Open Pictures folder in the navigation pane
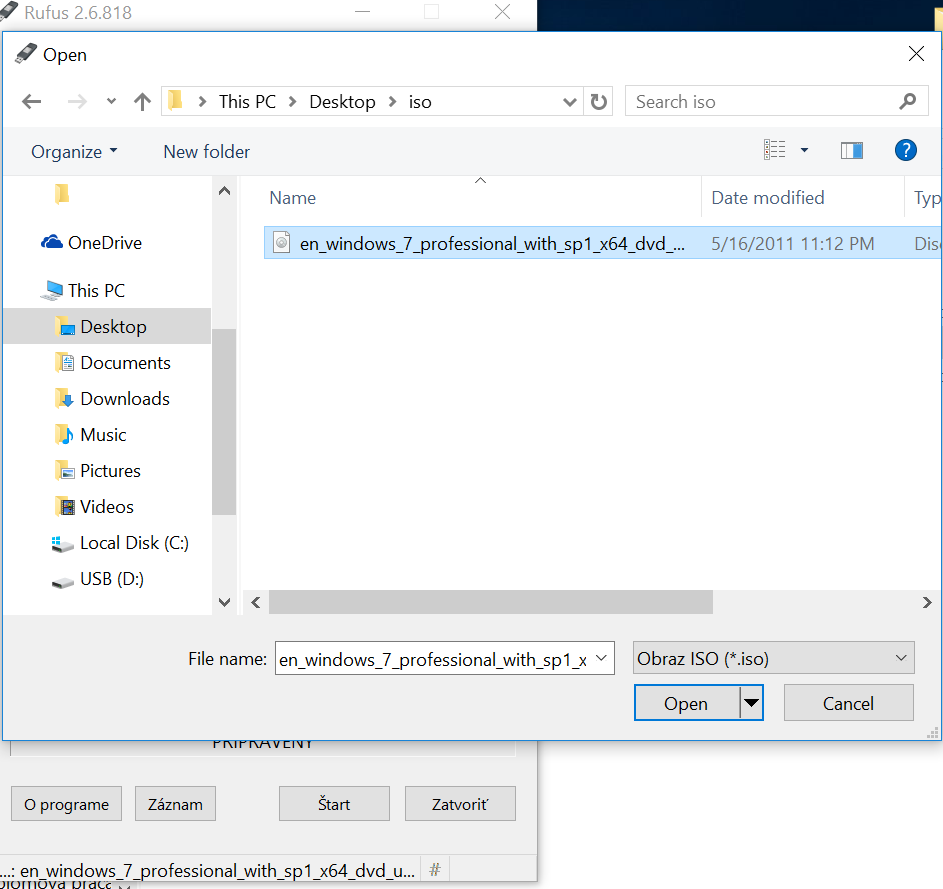 tap(110, 471)
